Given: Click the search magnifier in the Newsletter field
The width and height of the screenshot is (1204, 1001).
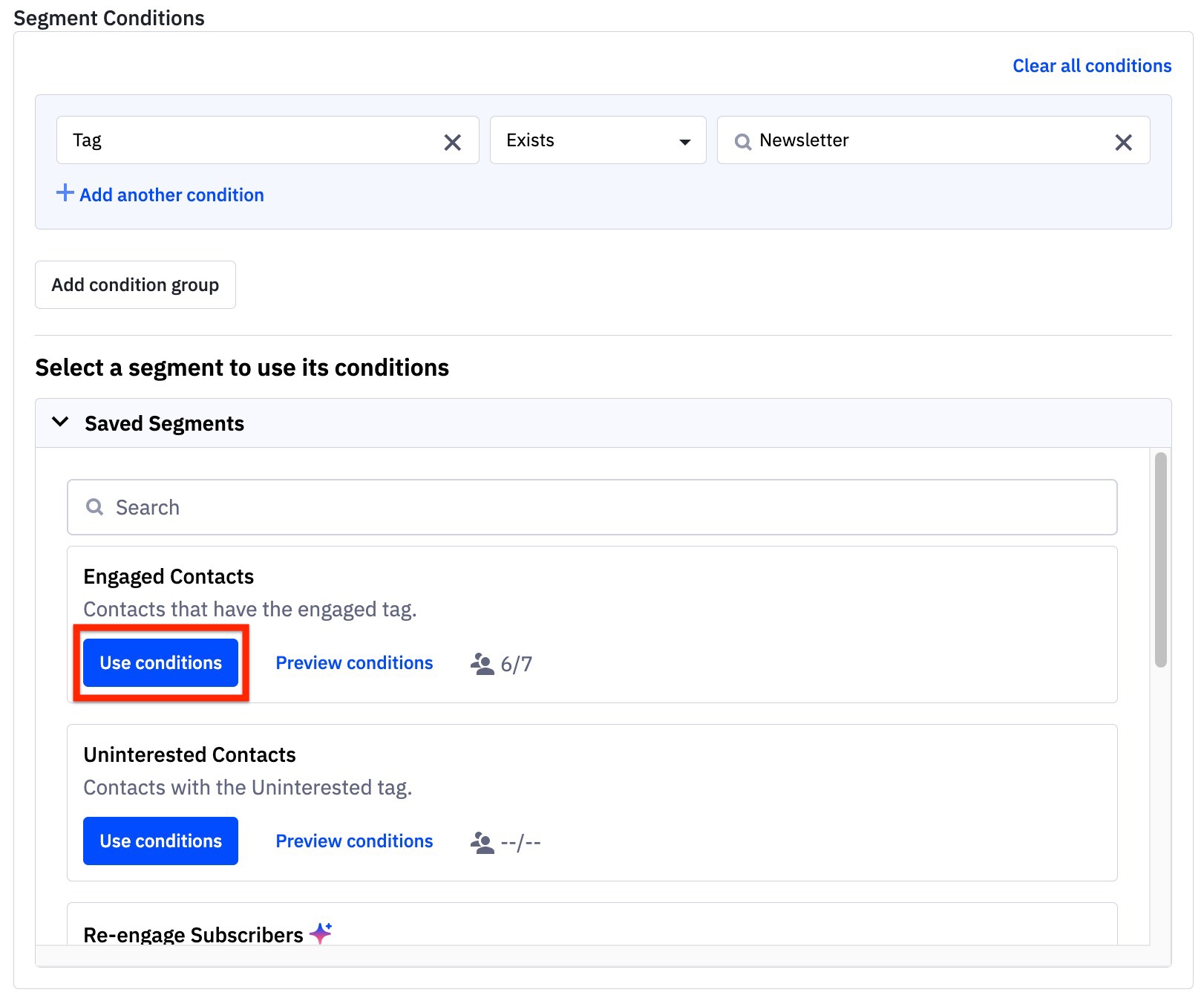Looking at the screenshot, I should coord(743,140).
